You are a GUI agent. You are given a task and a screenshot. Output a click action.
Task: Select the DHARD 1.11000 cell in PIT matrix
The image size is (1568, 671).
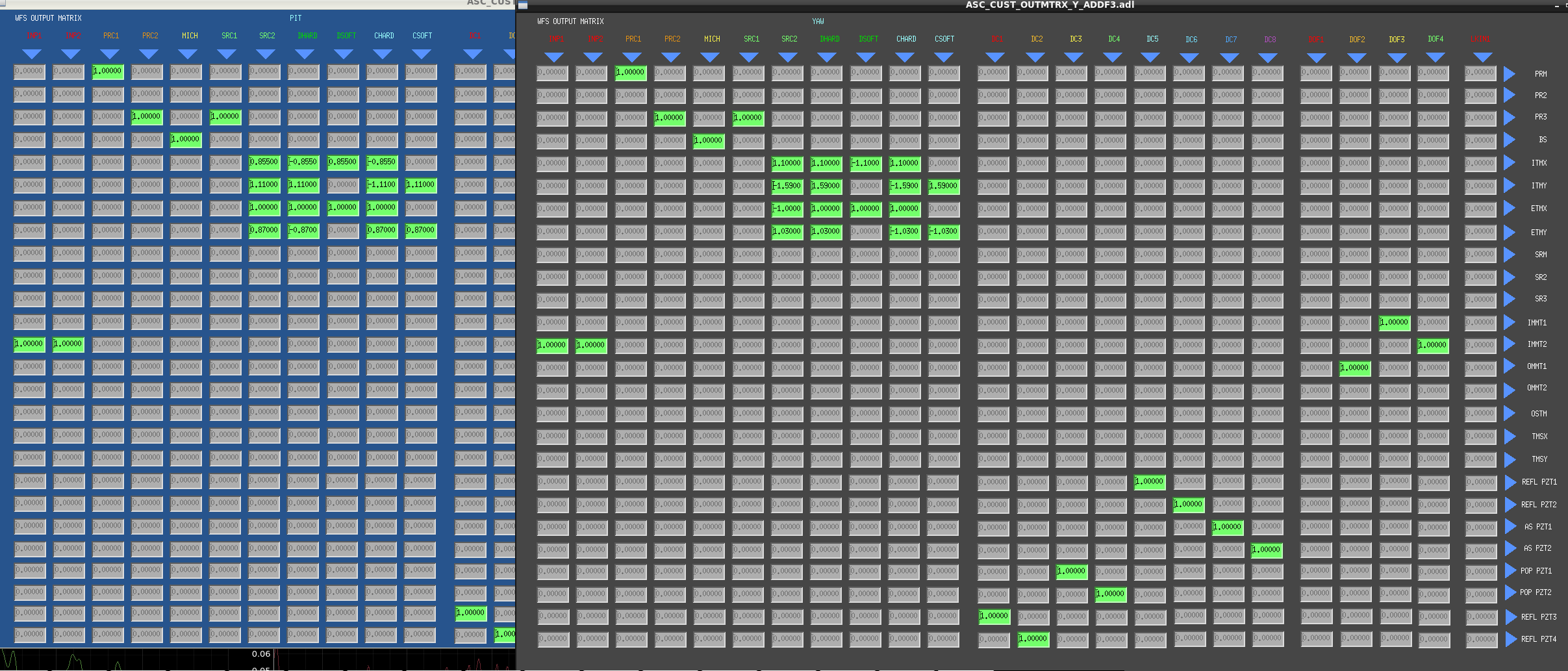(x=303, y=184)
